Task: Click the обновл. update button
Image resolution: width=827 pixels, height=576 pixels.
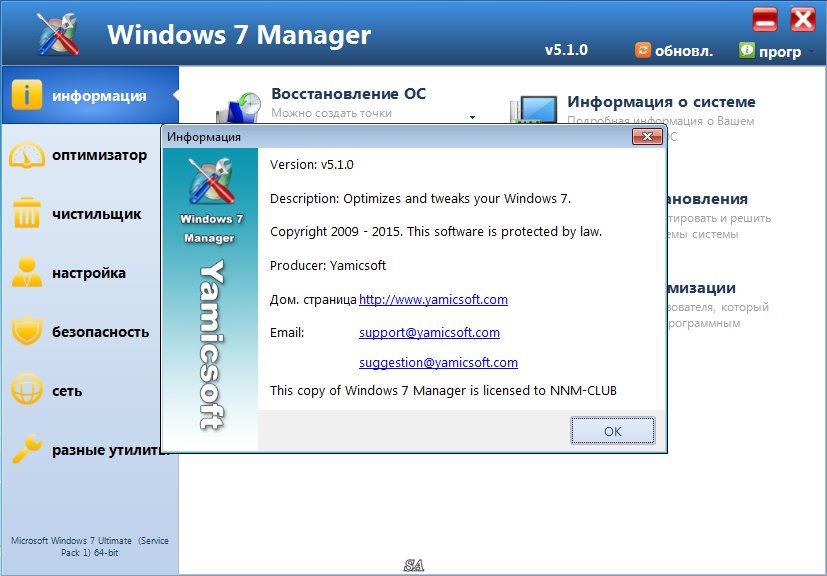Action: point(674,51)
